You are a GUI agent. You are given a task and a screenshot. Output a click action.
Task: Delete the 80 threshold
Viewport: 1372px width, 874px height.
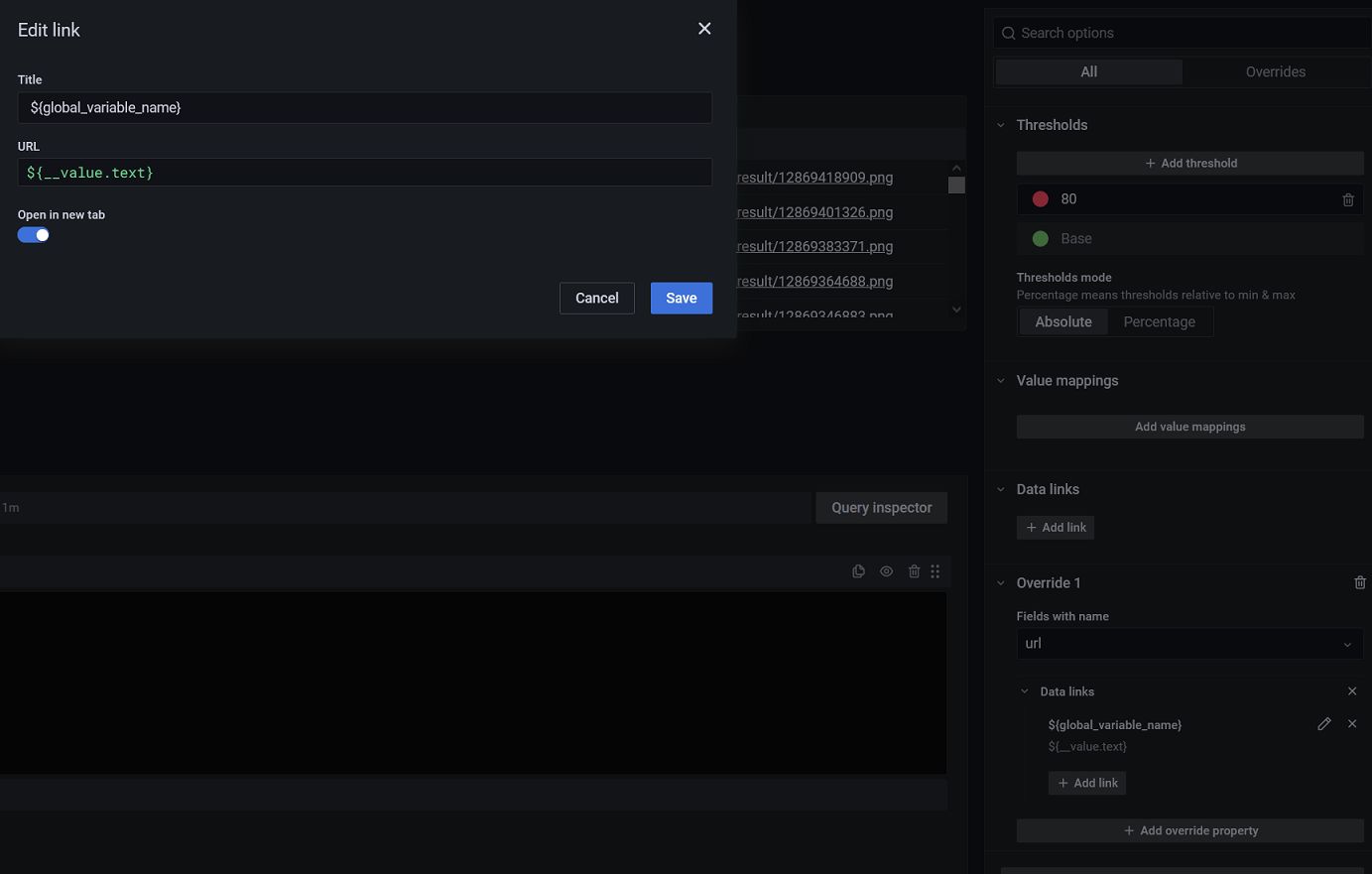click(1348, 199)
